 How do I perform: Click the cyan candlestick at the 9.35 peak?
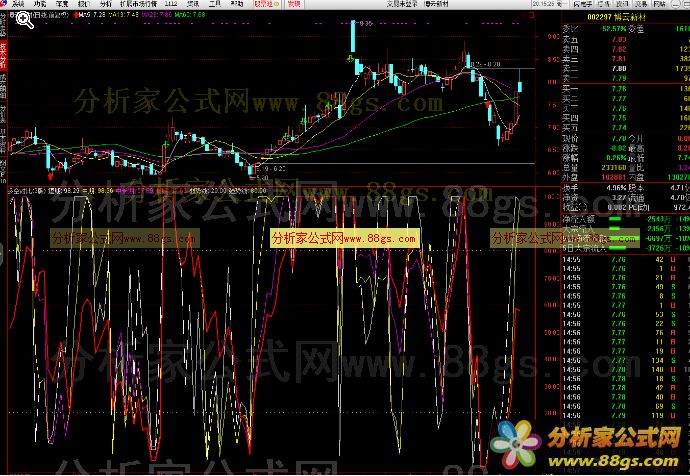pyautogui.click(x=353, y=37)
